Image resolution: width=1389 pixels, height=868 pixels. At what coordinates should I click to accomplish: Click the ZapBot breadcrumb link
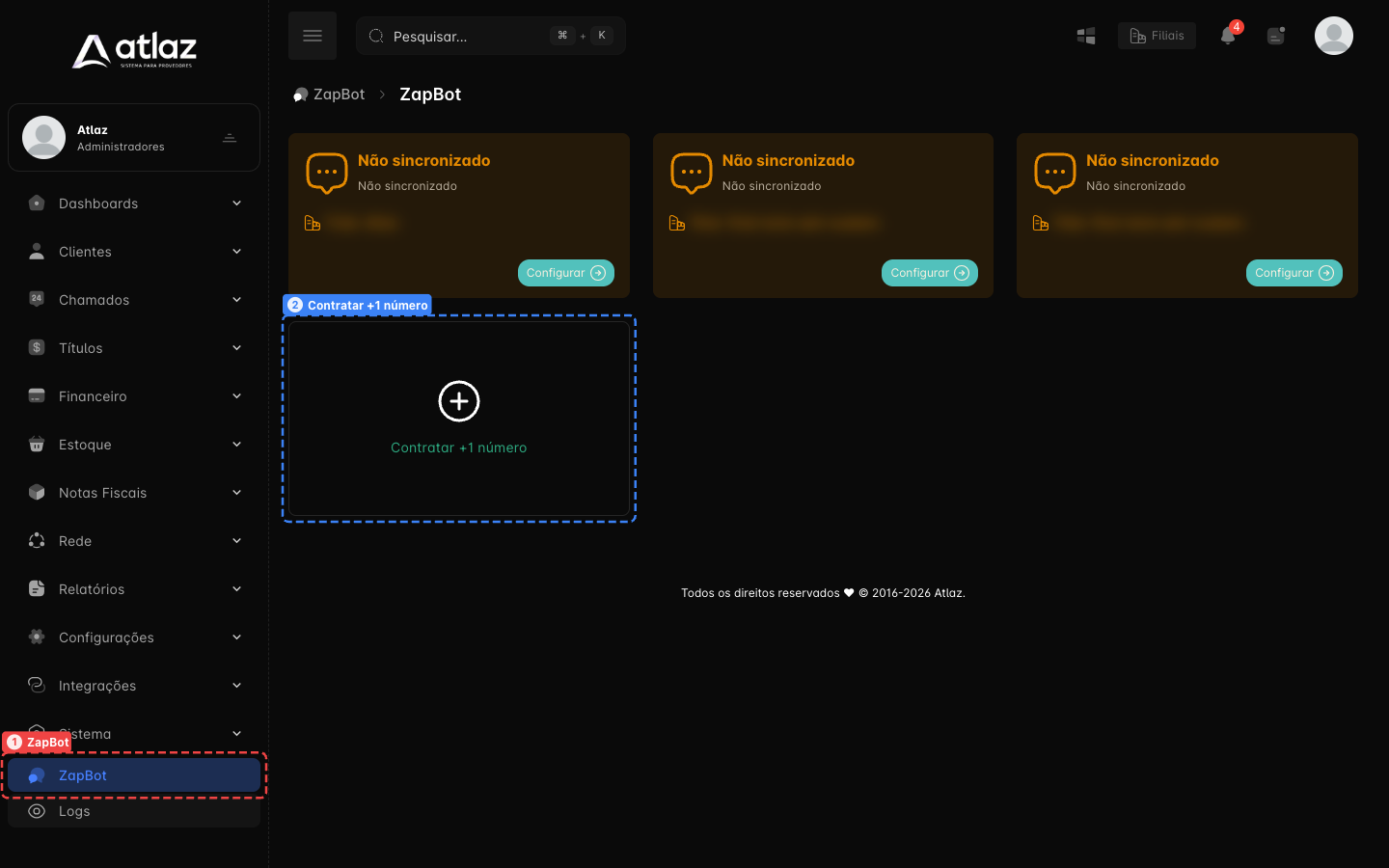329,95
